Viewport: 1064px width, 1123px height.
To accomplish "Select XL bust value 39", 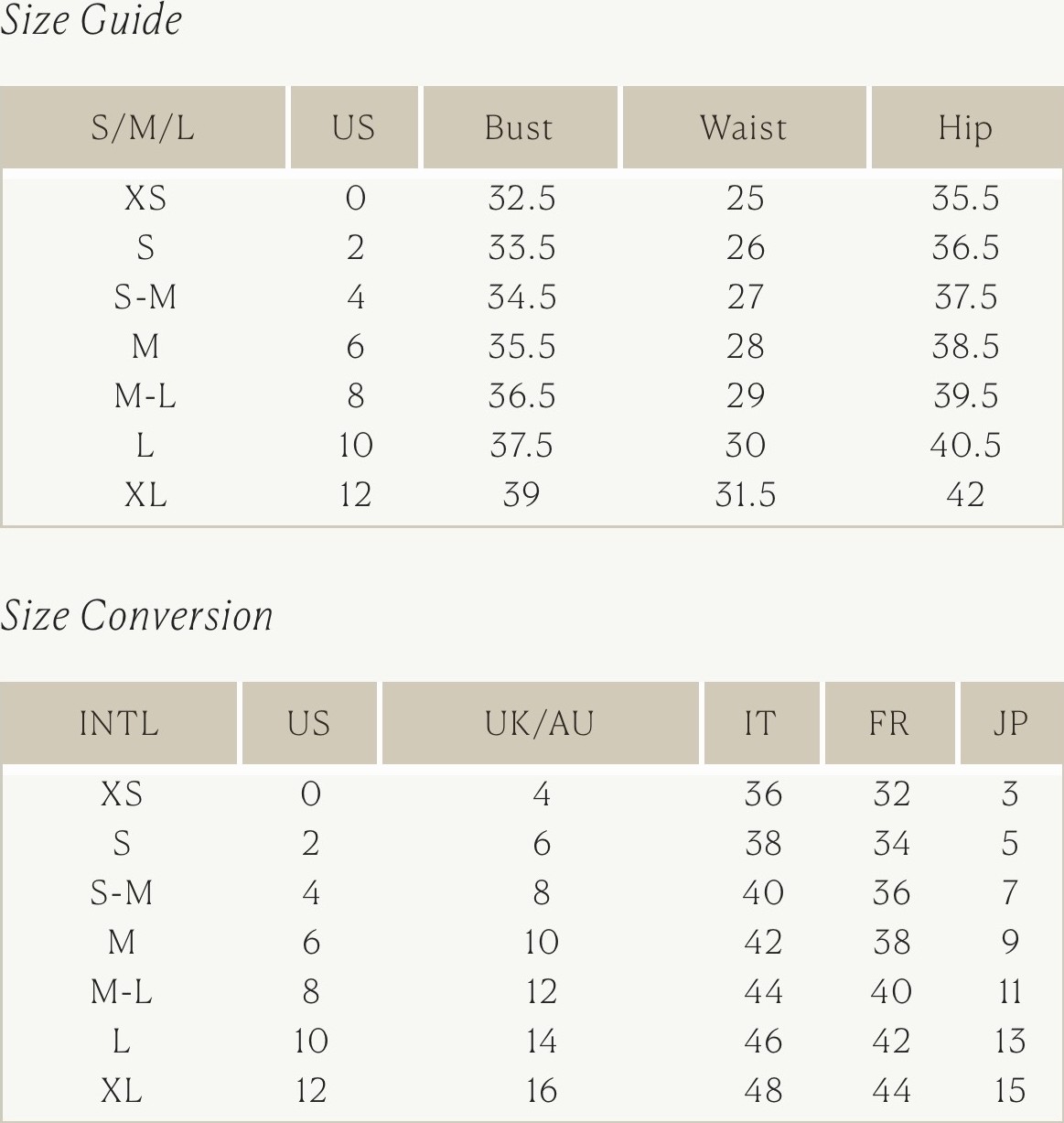I will (x=521, y=495).
